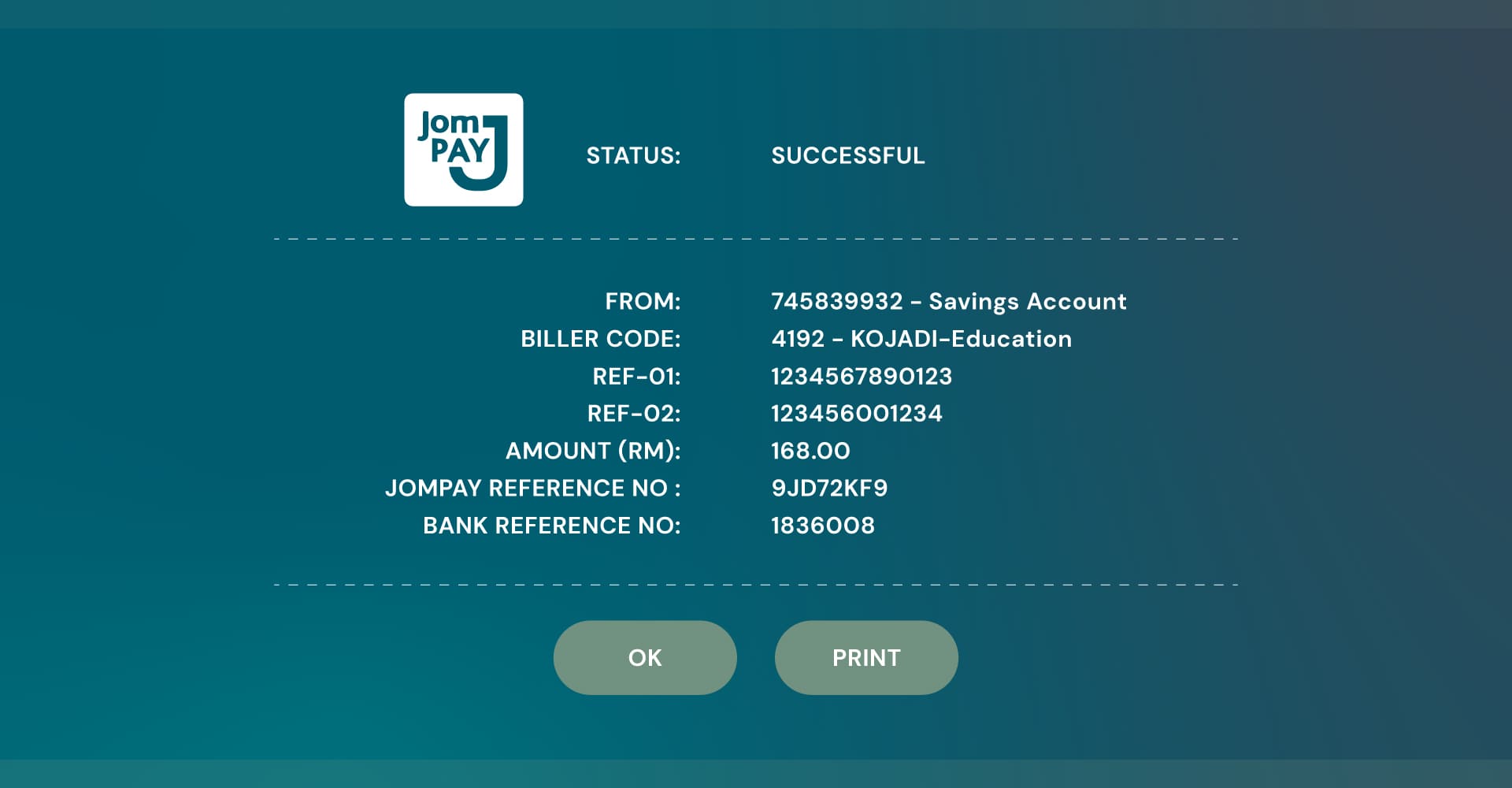Select the 168.00 amount value
The height and width of the screenshot is (788, 1512).
pyautogui.click(x=810, y=451)
